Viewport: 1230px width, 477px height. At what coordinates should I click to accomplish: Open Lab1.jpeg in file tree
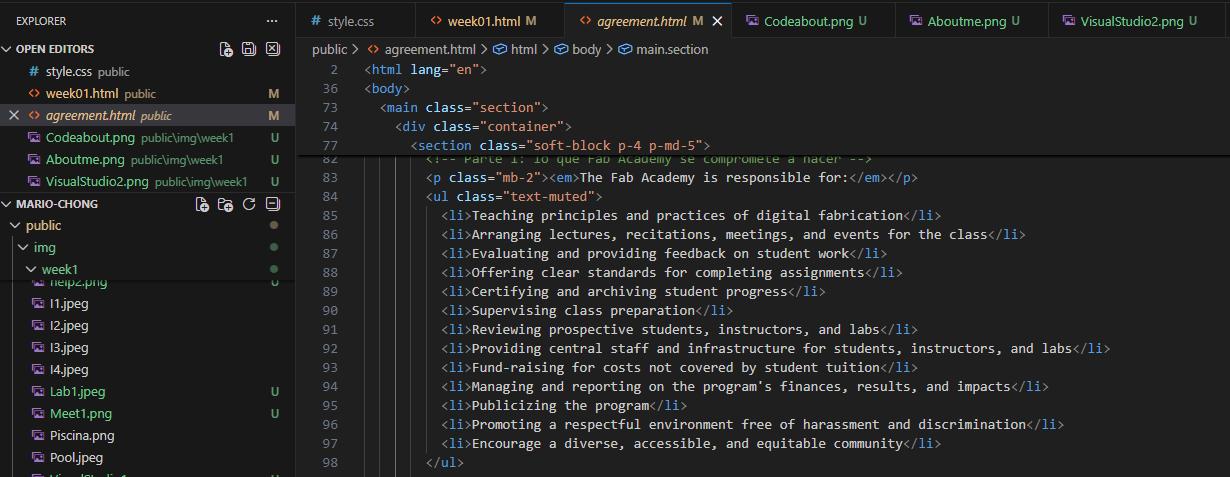77,392
